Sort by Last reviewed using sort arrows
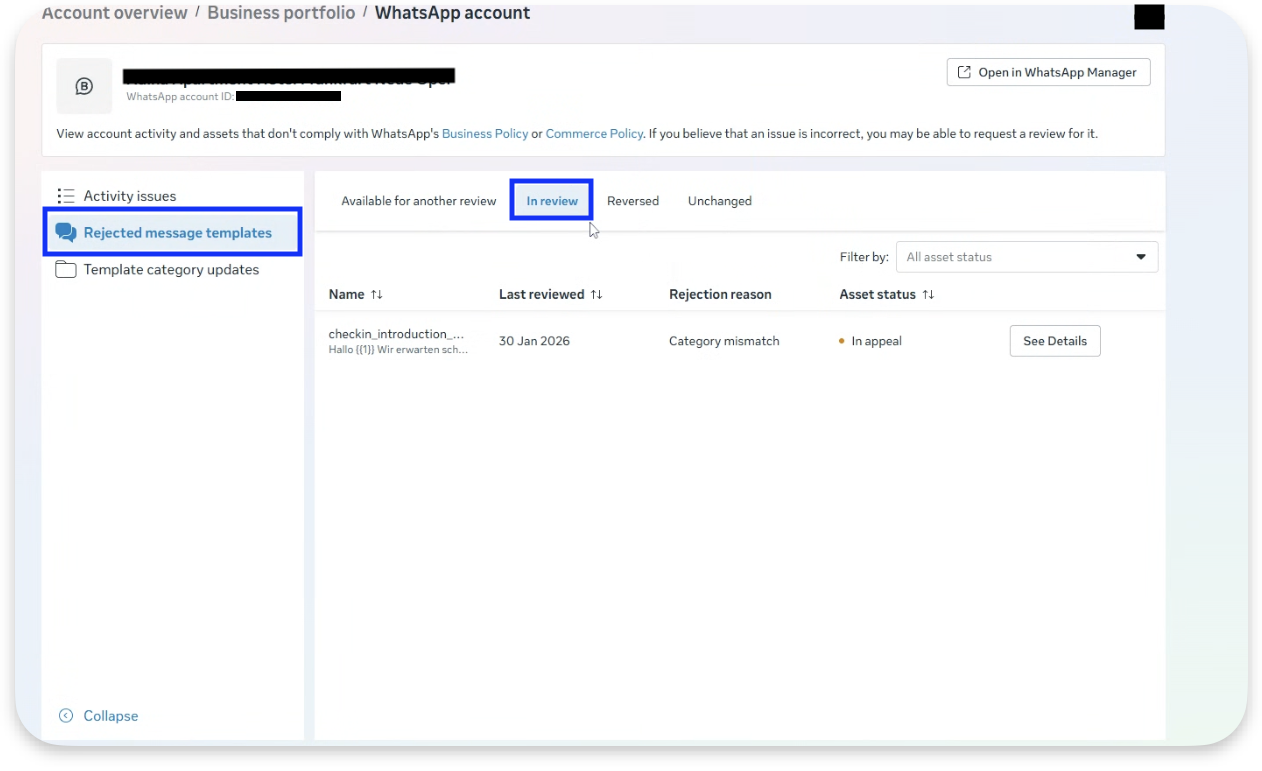Image resolution: width=1262 pixels, height=771 pixels. tap(597, 295)
